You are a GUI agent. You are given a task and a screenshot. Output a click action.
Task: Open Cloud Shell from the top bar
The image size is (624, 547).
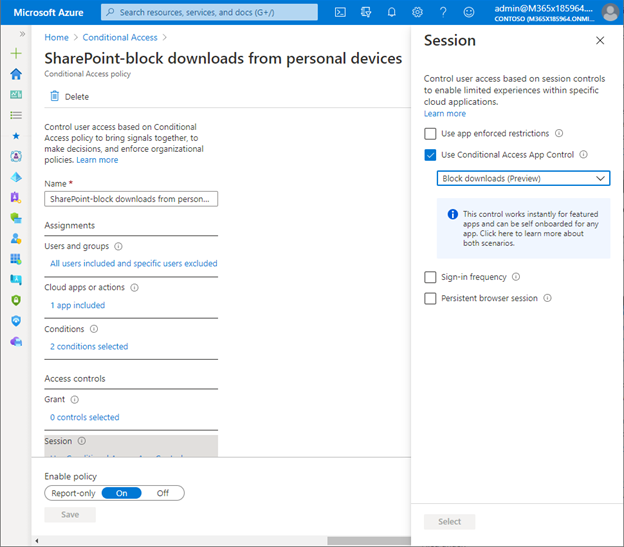pos(340,12)
